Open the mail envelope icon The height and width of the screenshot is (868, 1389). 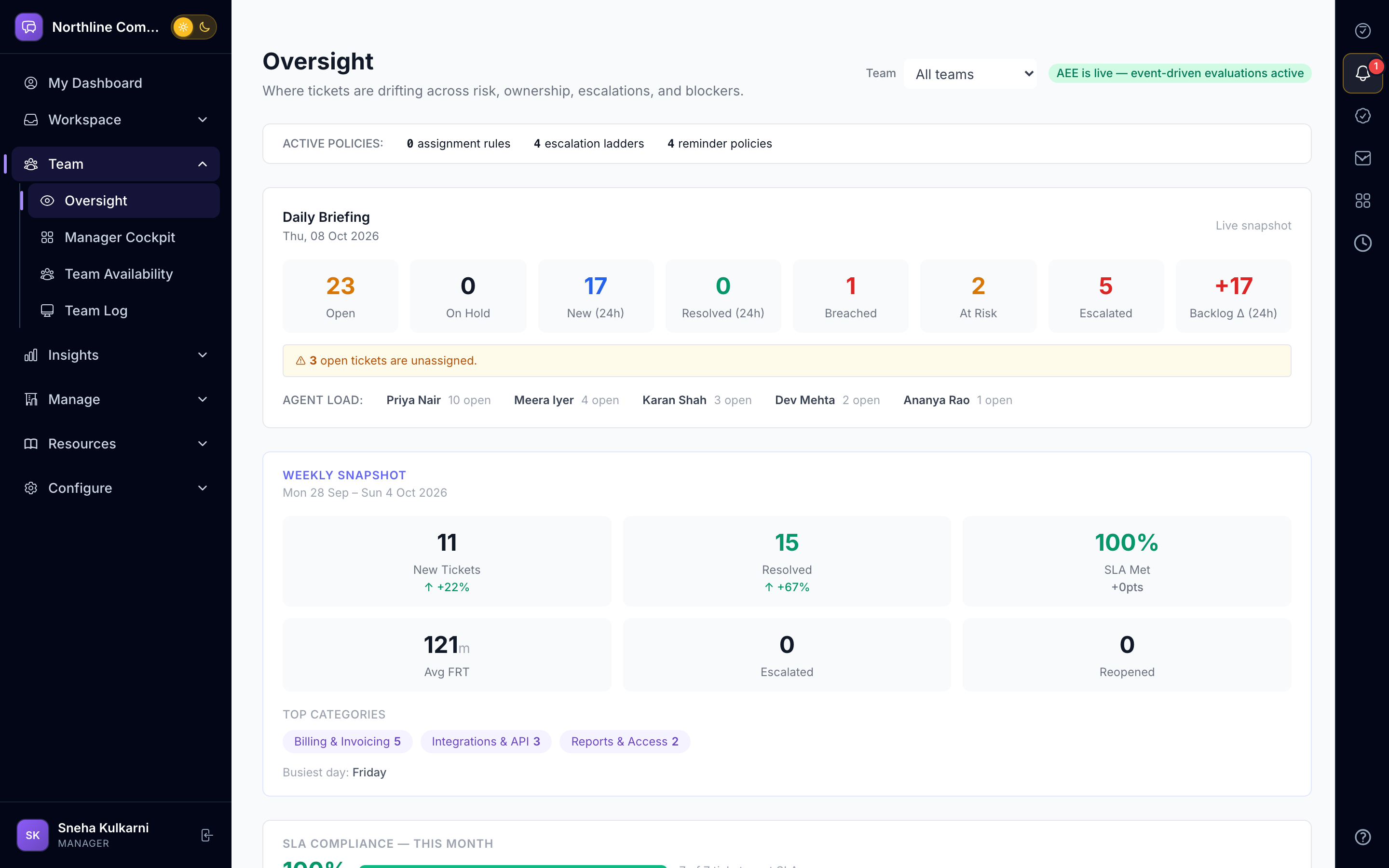[x=1362, y=159]
